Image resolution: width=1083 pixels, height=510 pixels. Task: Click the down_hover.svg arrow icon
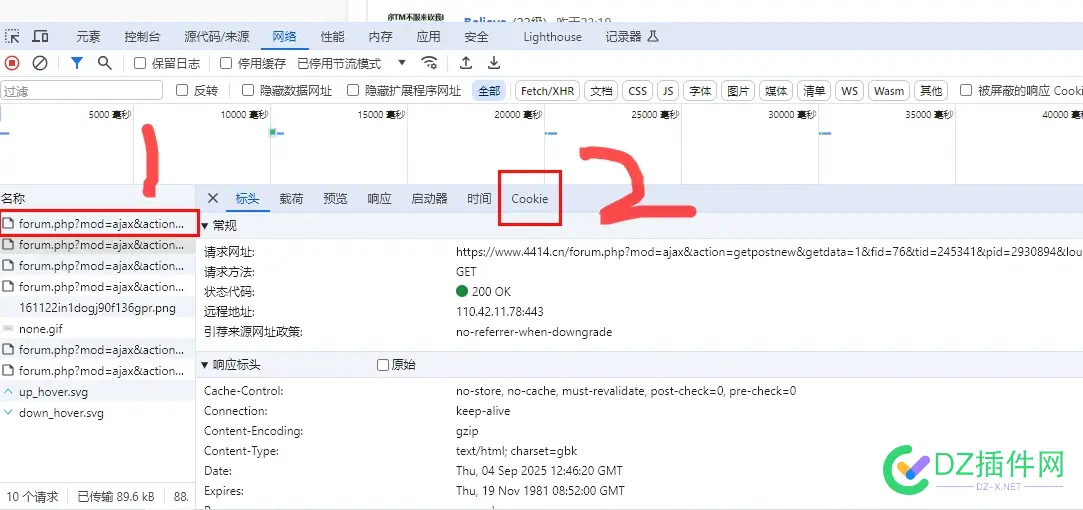coord(8,413)
